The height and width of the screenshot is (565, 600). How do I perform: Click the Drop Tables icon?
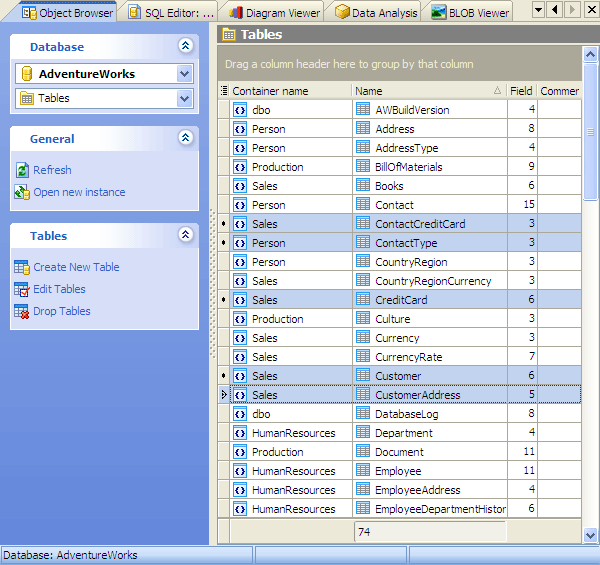(22, 311)
